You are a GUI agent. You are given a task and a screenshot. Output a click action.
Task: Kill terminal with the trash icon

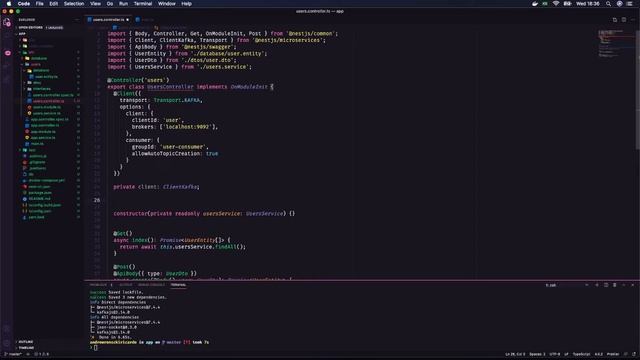pos(615,285)
